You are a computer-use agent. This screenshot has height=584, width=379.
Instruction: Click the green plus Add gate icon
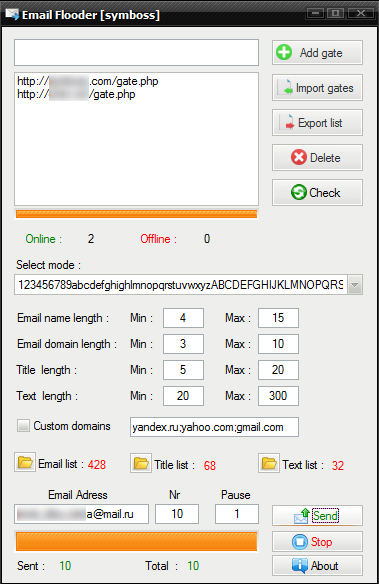tap(284, 52)
